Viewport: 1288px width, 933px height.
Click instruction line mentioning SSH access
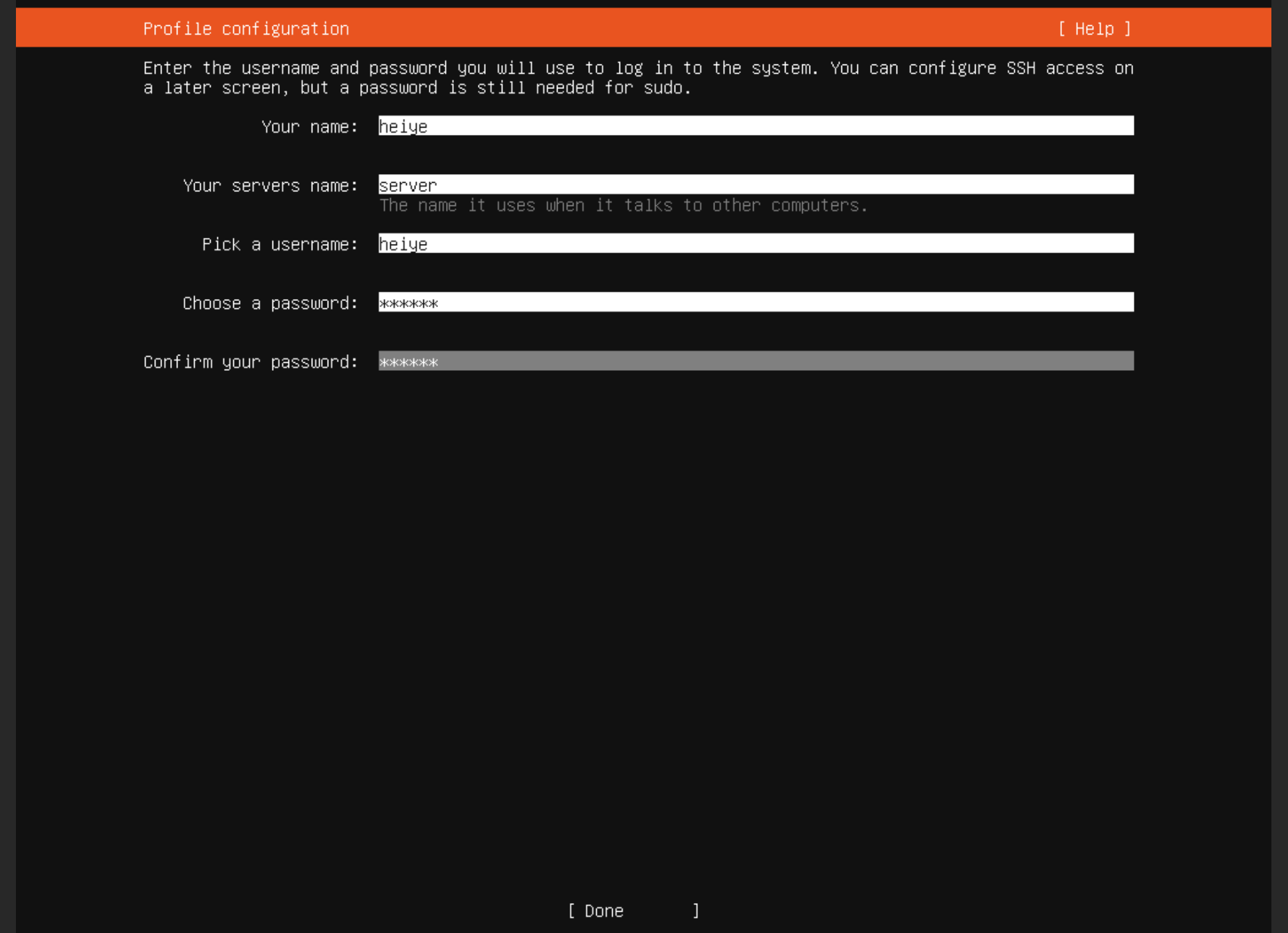(x=638, y=68)
